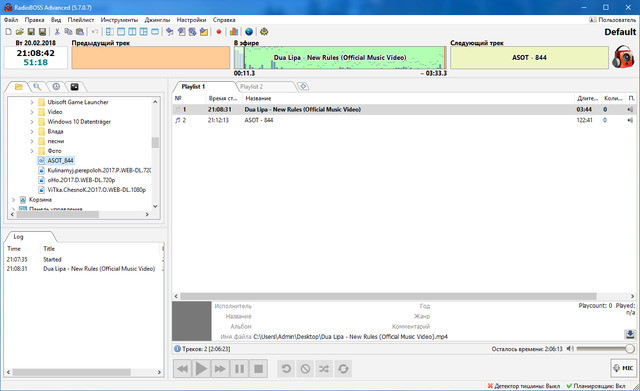The width and height of the screenshot is (640, 391).
Task: Expand the Video folder node
Action: tap(31, 112)
